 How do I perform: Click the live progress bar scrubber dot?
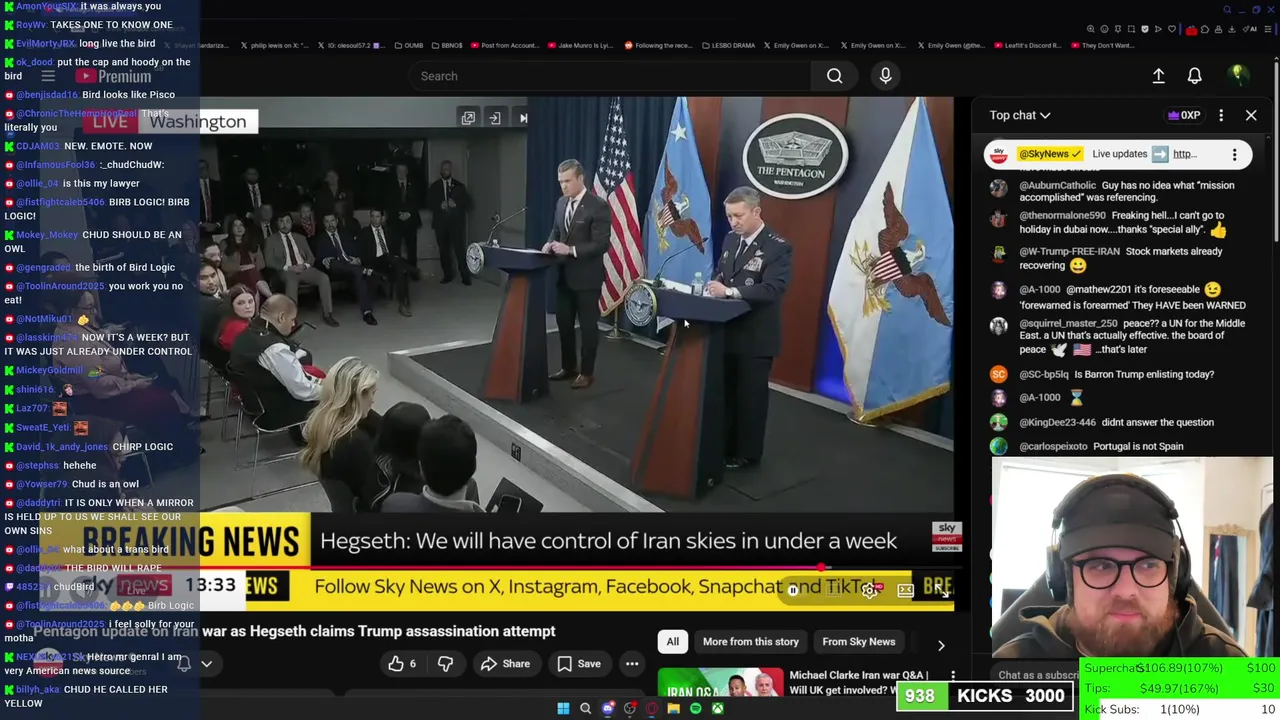pos(822,568)
